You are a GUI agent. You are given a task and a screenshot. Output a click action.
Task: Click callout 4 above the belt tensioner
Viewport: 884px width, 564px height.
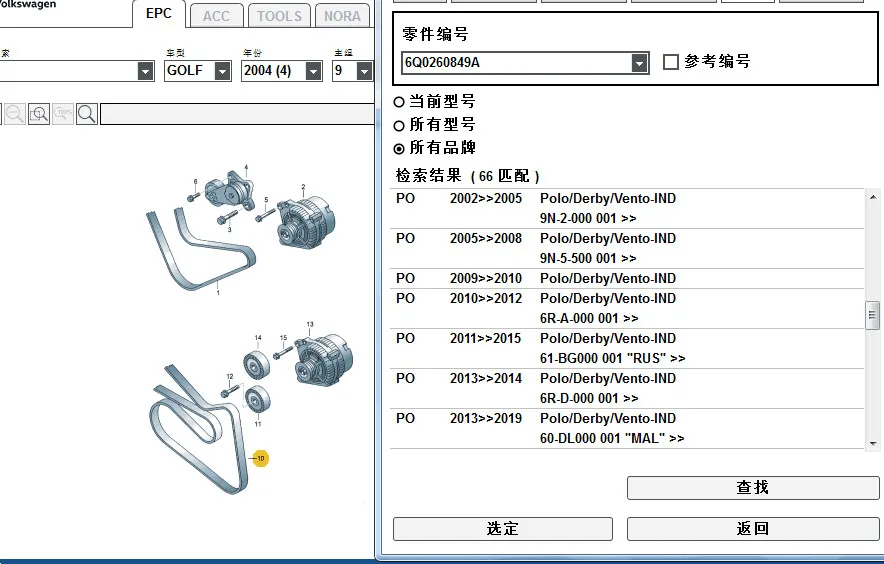(x=246, y=168)
